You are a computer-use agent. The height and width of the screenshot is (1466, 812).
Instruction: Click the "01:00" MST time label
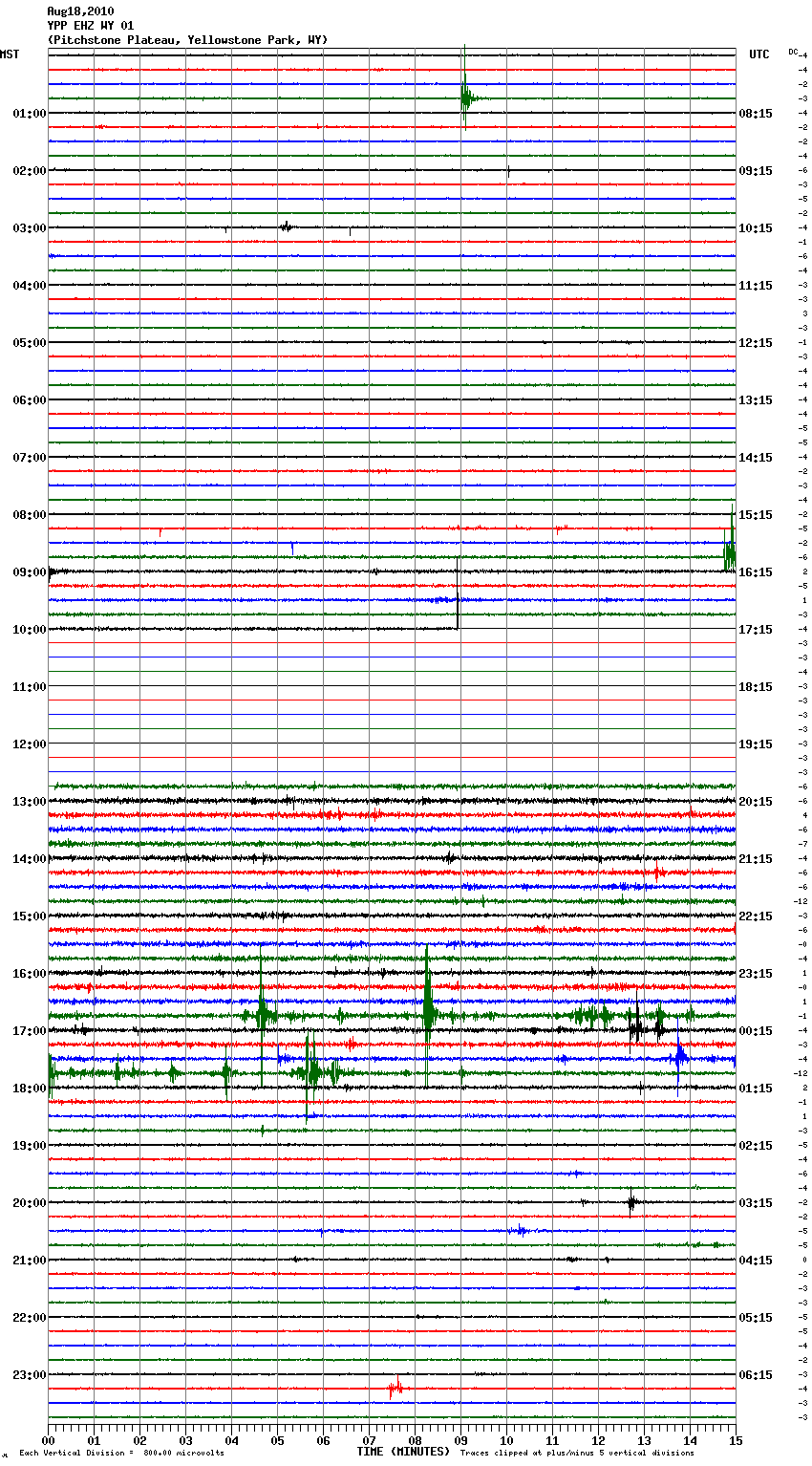[30, 114]
